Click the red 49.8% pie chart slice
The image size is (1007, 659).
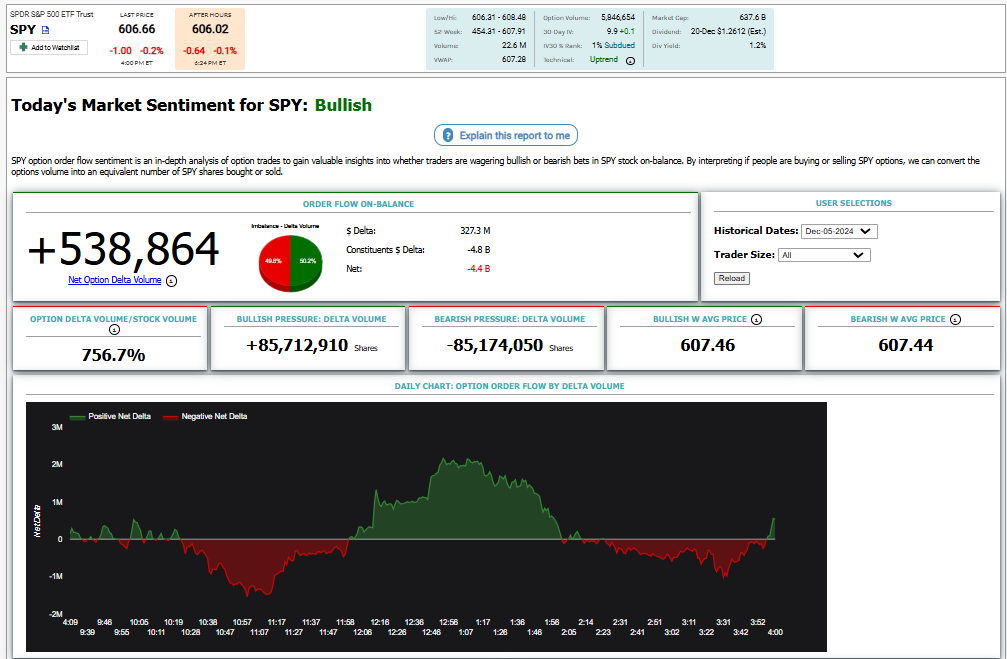(274, 261)
